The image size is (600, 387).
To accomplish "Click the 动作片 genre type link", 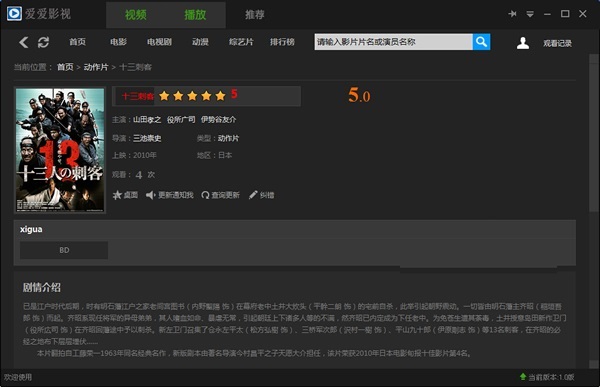I will (228, 138).
